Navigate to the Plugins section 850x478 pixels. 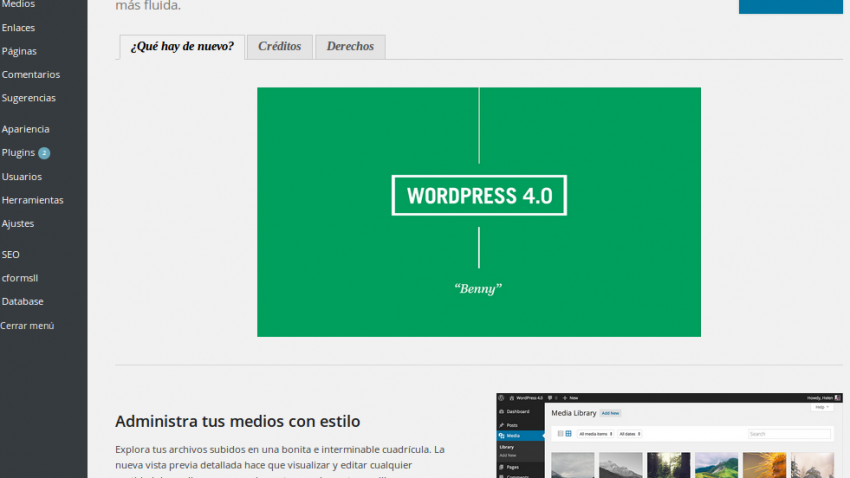click(x=18, y=153)
